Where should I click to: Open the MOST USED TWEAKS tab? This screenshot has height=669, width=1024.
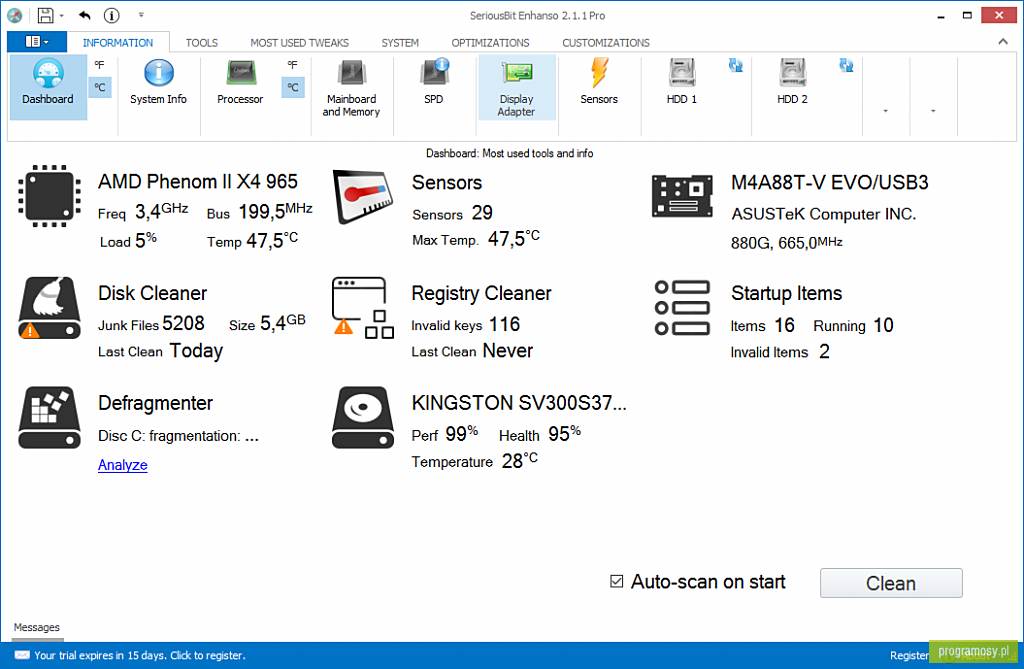[300, 42]
